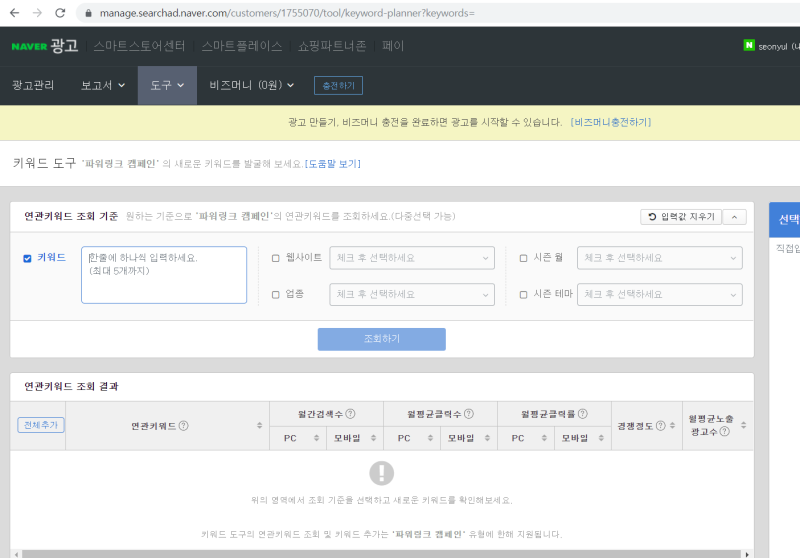
Task: Click scrollbar left arrow at bottom
Action: click(17, 554)
